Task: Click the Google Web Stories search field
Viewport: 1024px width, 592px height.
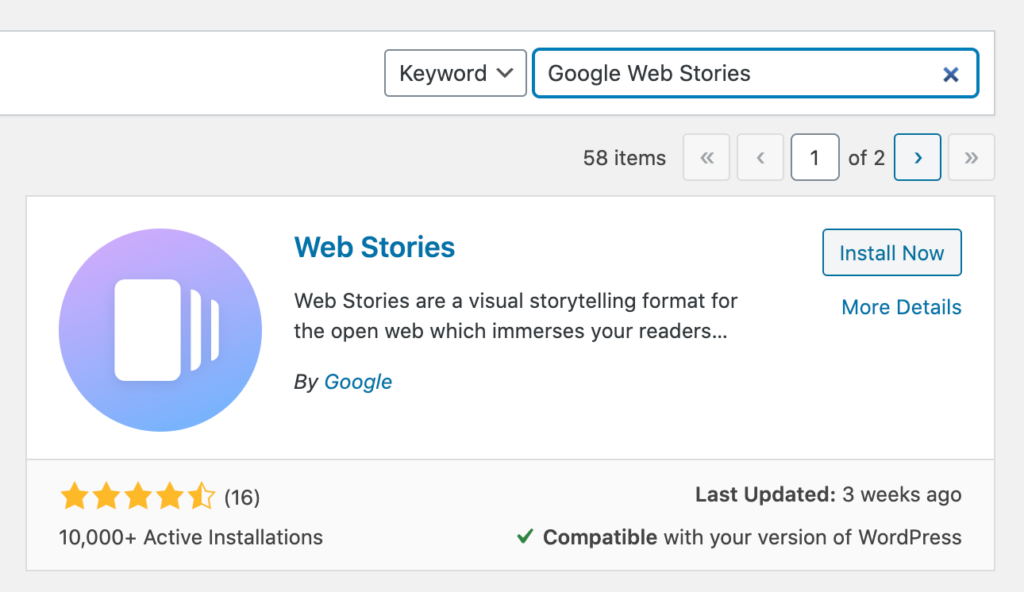Action: pyautogui.click(x=740, y=73)
